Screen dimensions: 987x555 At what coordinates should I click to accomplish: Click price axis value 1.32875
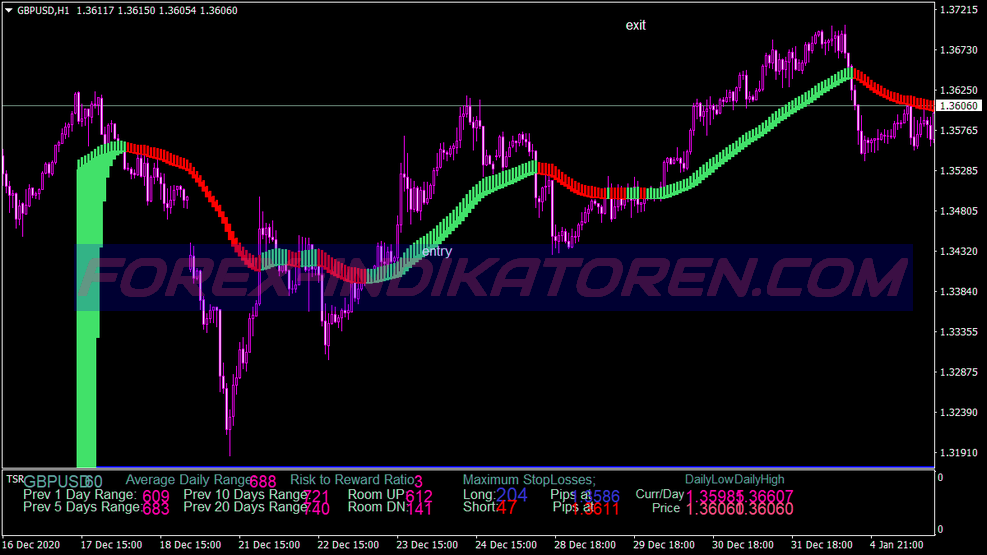click(958, 372)
